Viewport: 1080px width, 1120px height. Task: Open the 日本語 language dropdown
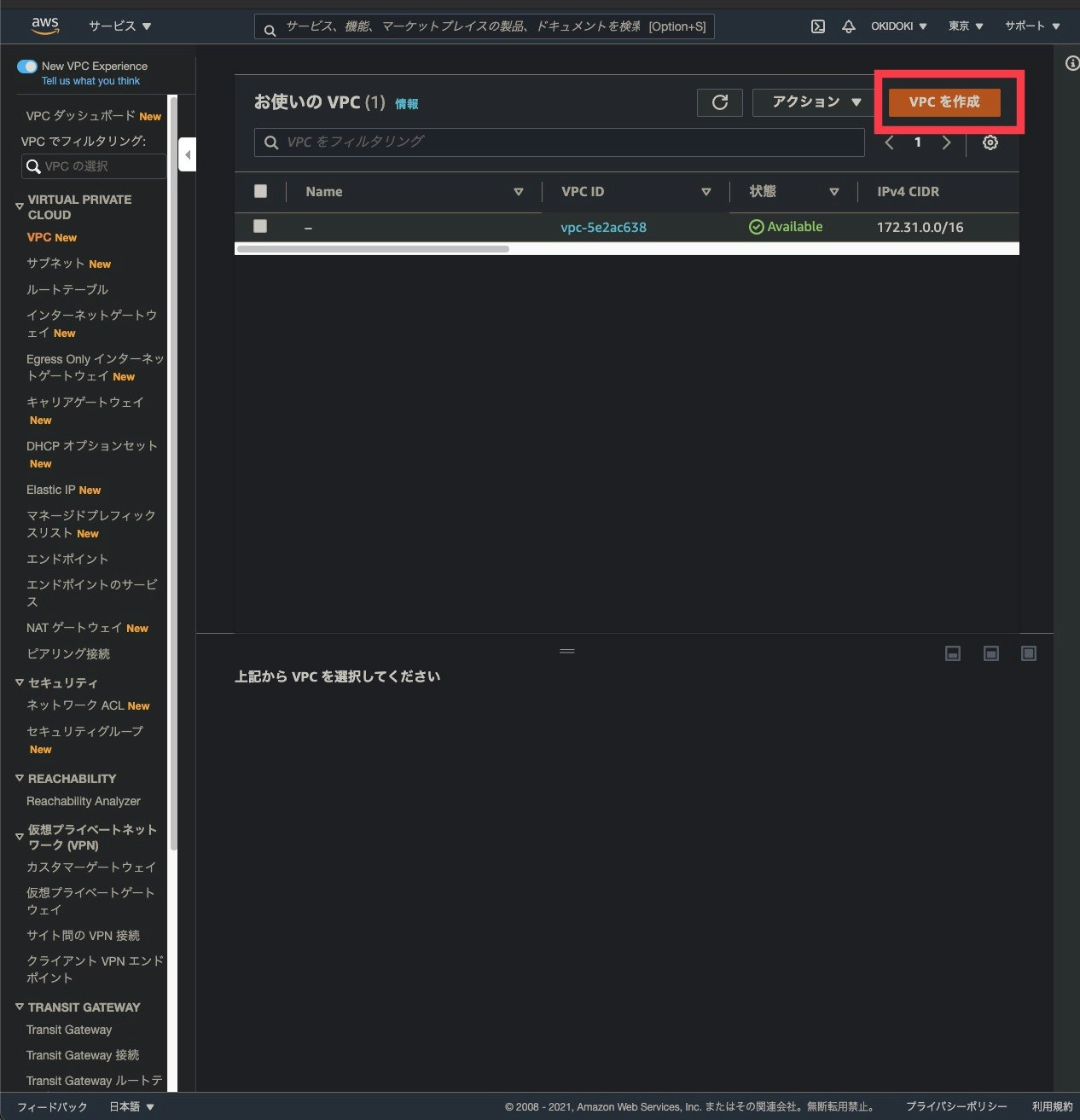tap(131, 1106)
